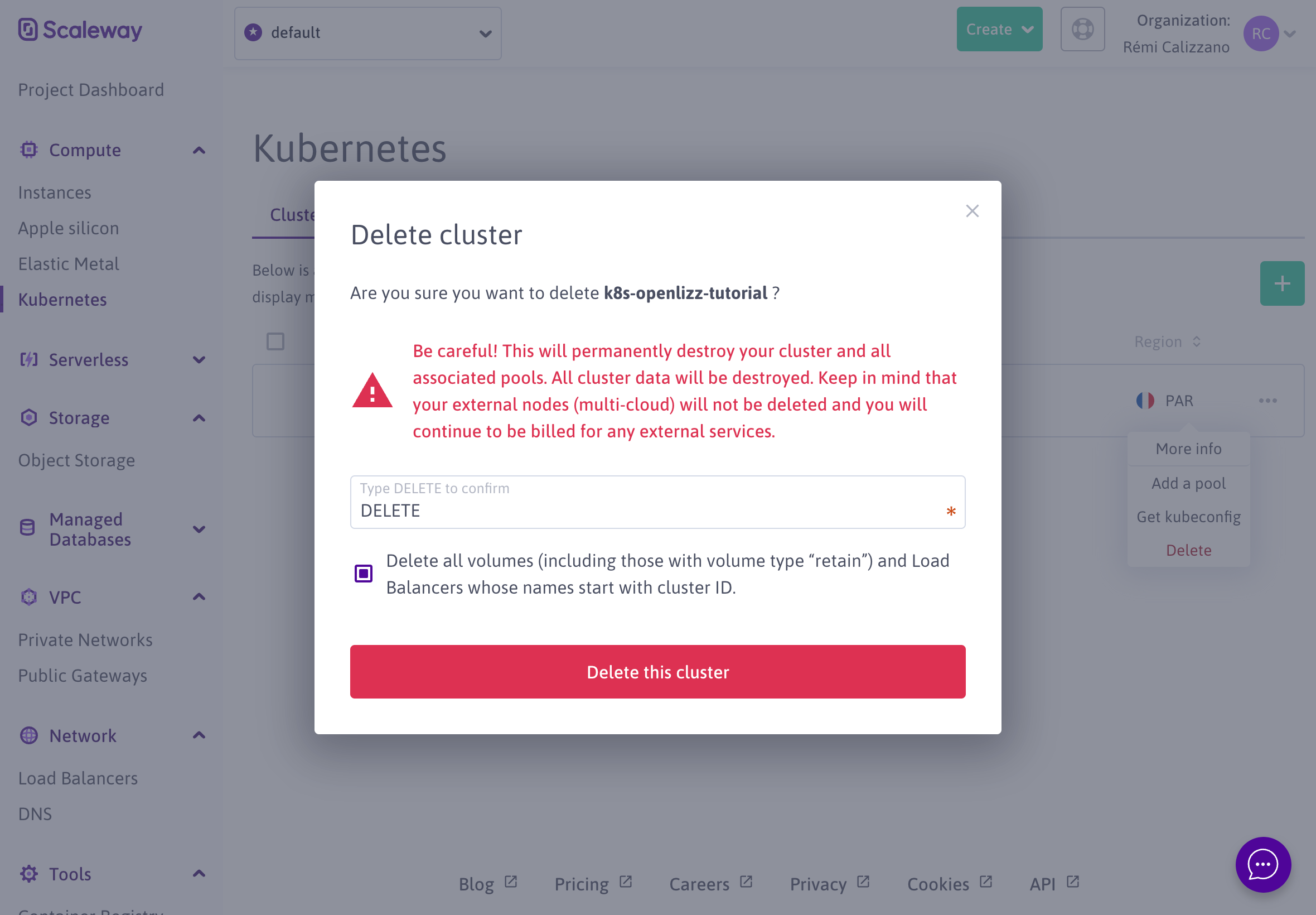
Task: Close the Delete cluster dialog
Action: (x=972, y=211)
